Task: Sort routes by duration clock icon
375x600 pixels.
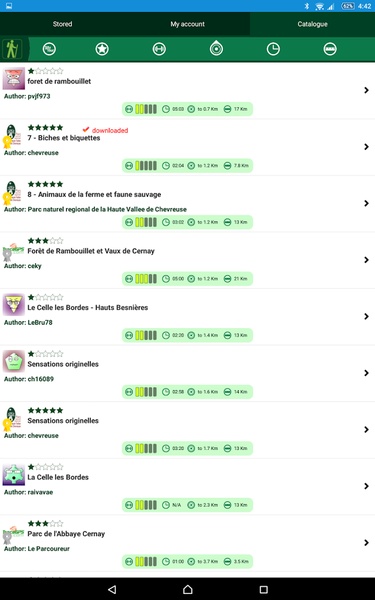Action: point(273,49)
